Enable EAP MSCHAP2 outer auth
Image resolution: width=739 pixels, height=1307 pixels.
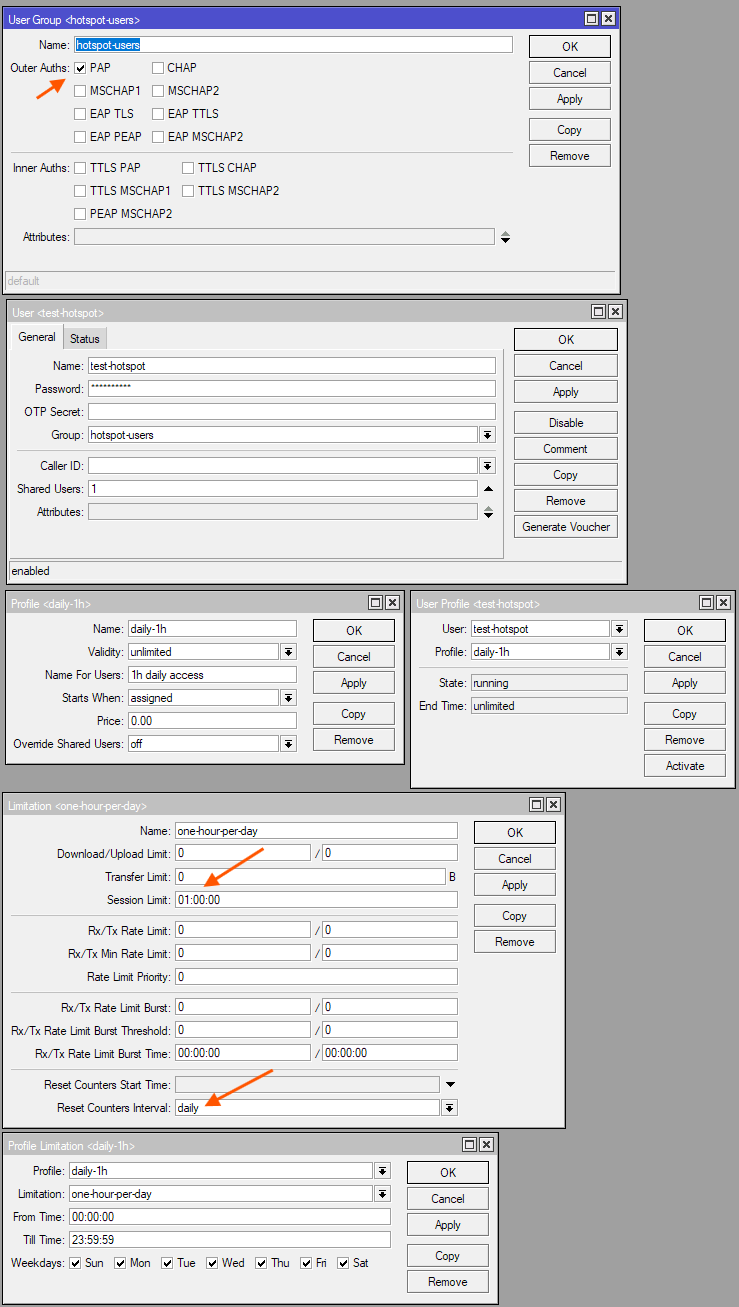[158, 137]
